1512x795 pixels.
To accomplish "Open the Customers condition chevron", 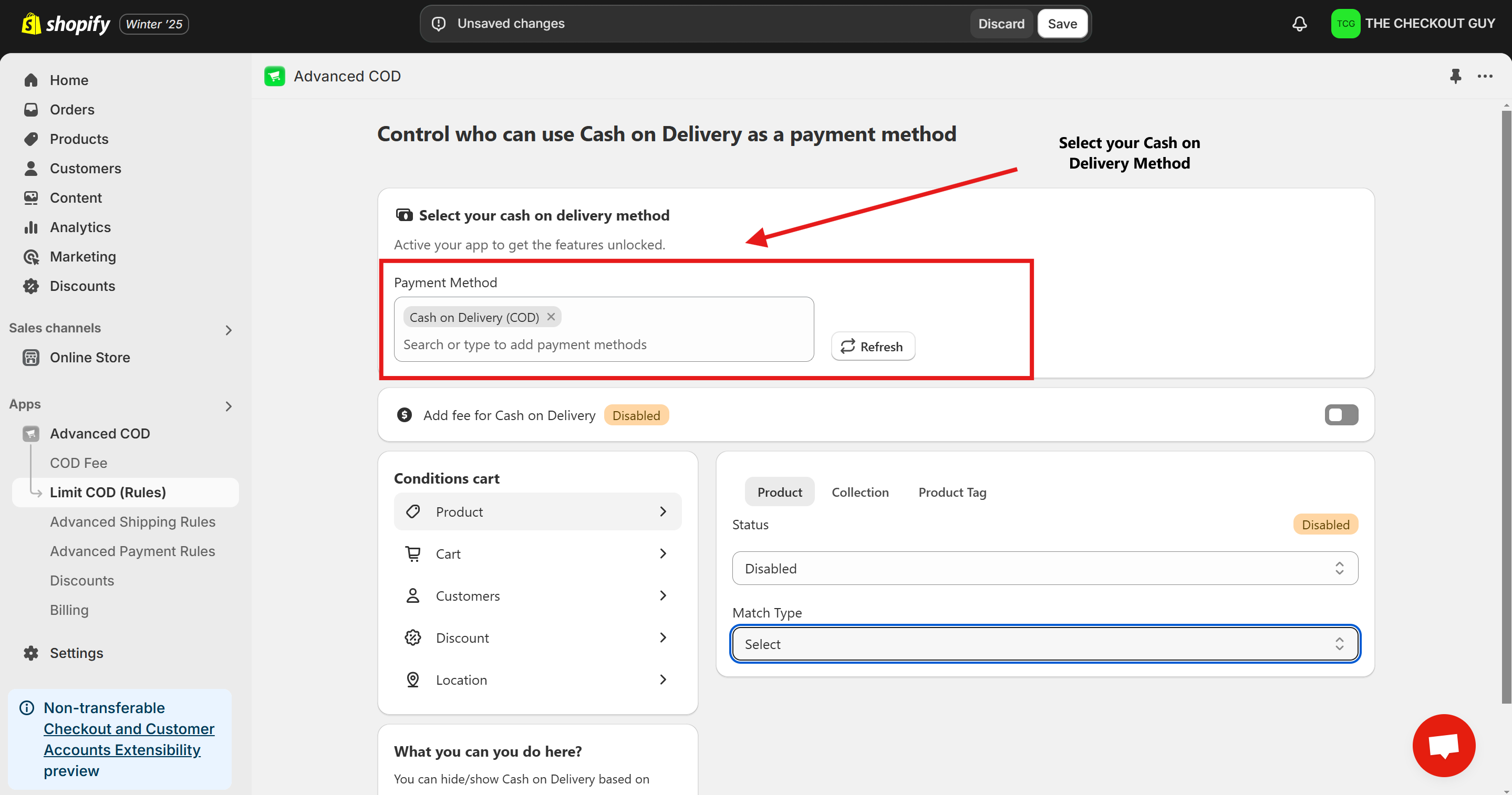I will 662,595.
